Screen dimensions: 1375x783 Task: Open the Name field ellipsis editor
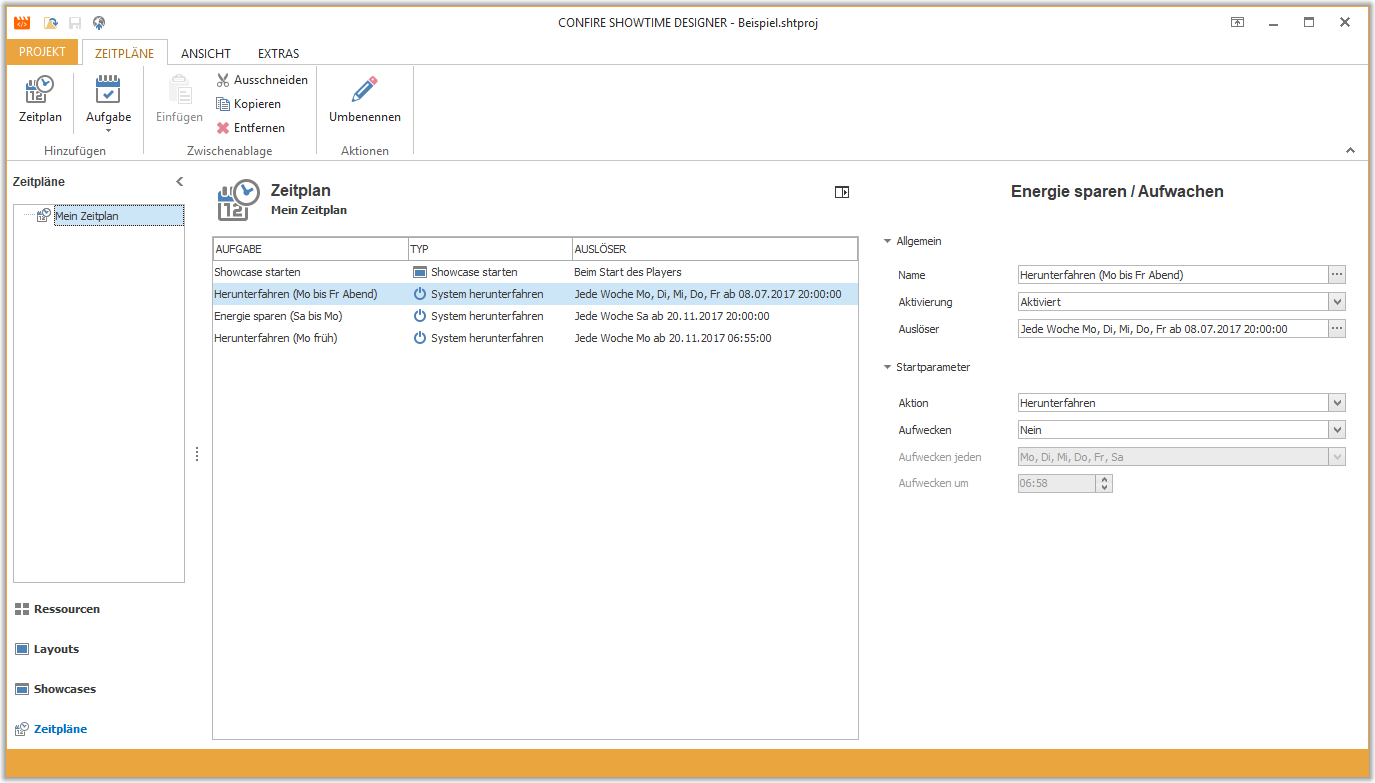tap(1337, 275)
